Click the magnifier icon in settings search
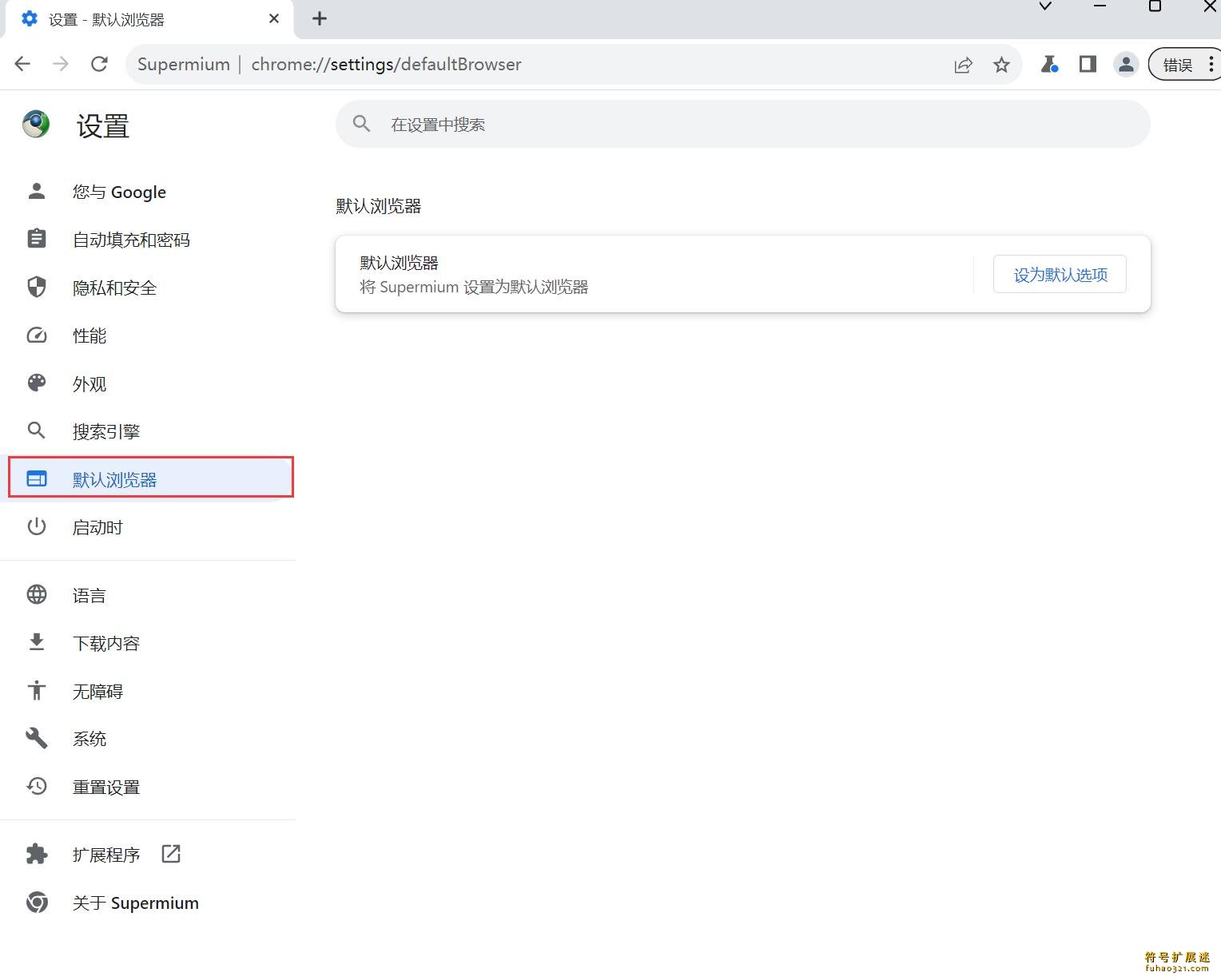 (362, 124)
